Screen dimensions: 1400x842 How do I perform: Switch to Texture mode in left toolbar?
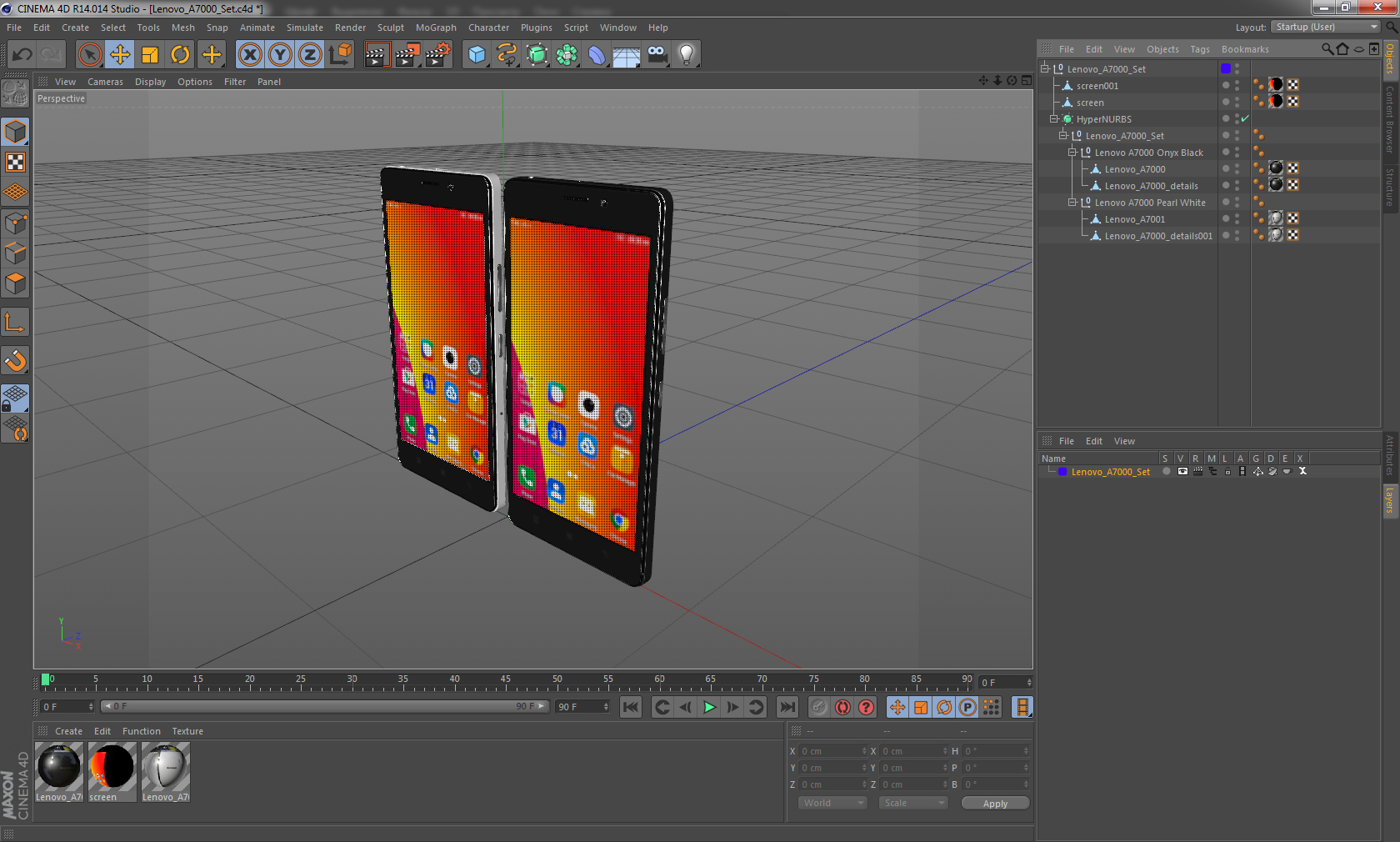(15, 163)
